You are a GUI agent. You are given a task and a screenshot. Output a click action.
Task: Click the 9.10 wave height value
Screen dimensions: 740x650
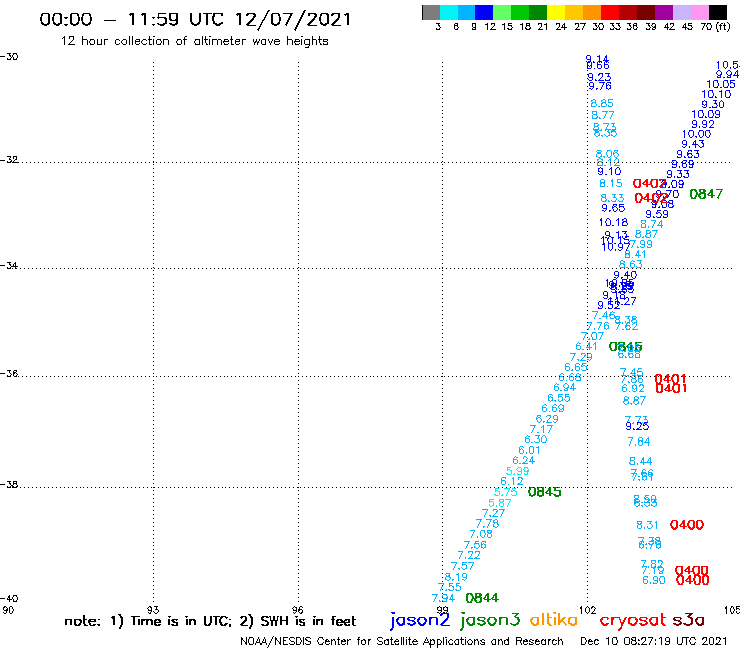click(x=609, y=172)
